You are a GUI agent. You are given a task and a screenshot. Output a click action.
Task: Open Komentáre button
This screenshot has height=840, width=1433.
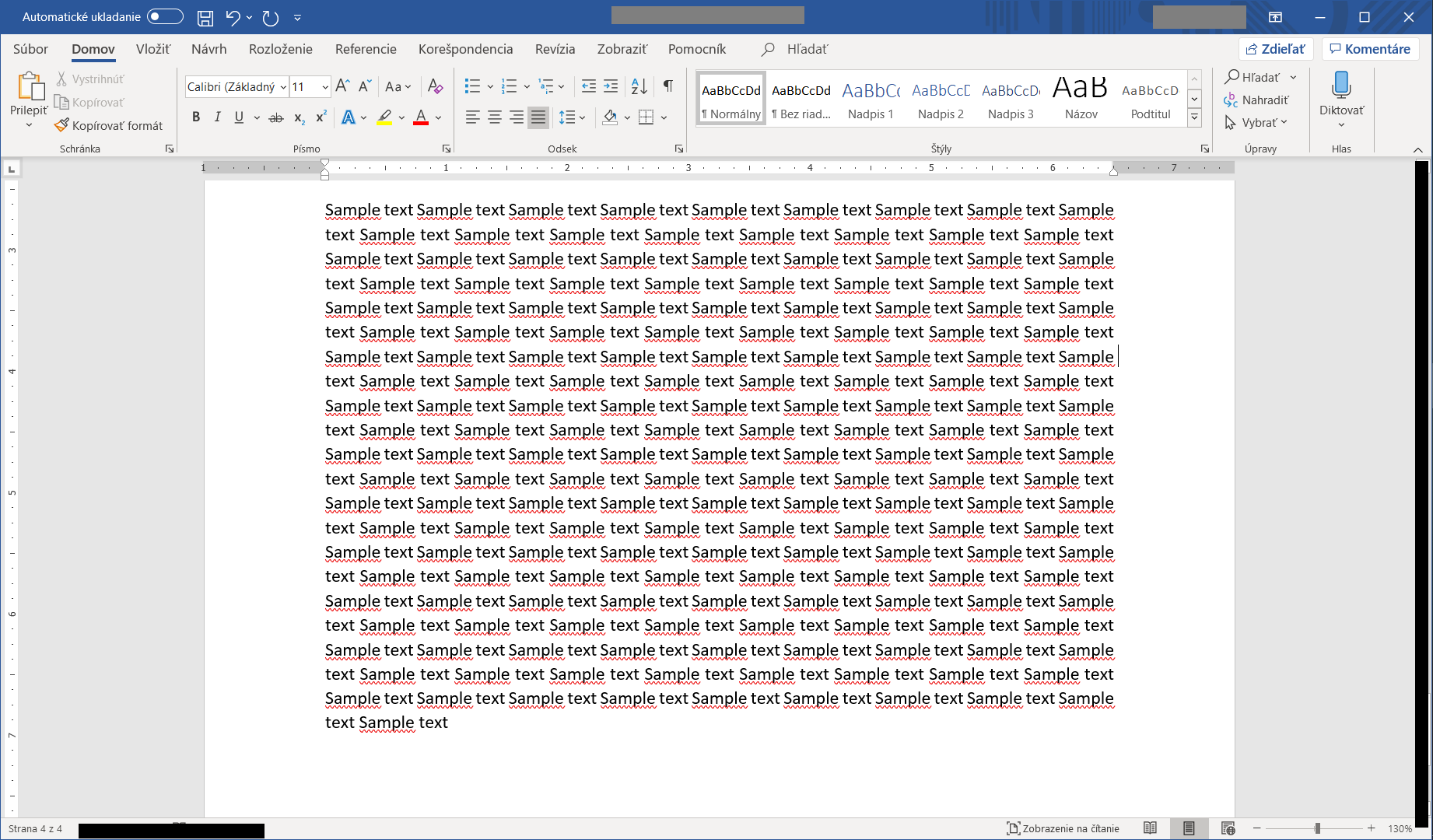point(1370,49)
